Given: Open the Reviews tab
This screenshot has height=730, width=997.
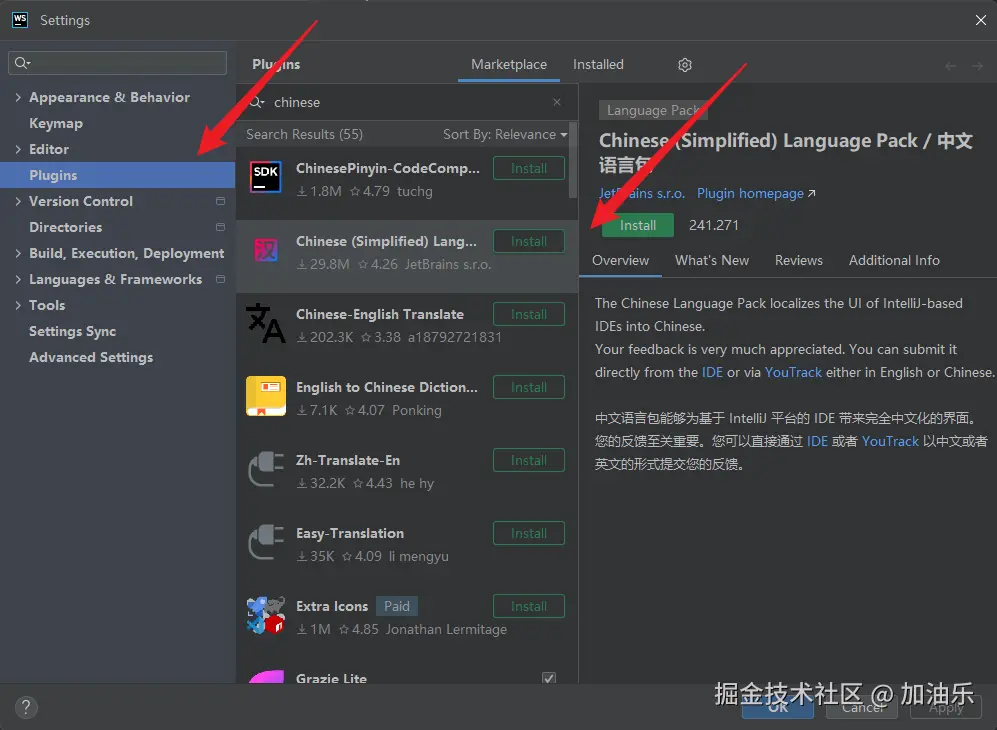Looking at the screenshot, I should click(799, 260).
